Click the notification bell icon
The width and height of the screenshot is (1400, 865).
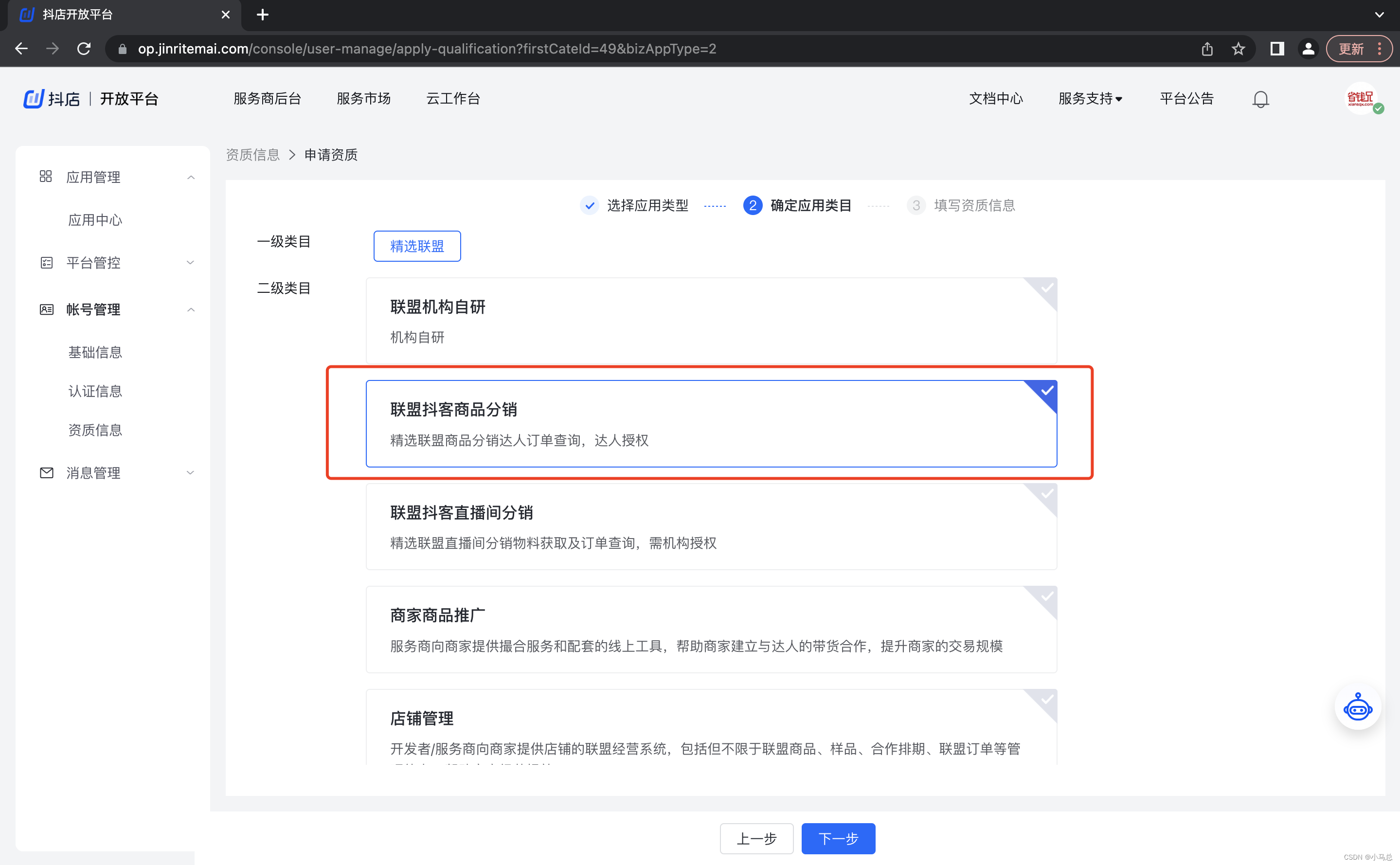(x=1260, y=100)
